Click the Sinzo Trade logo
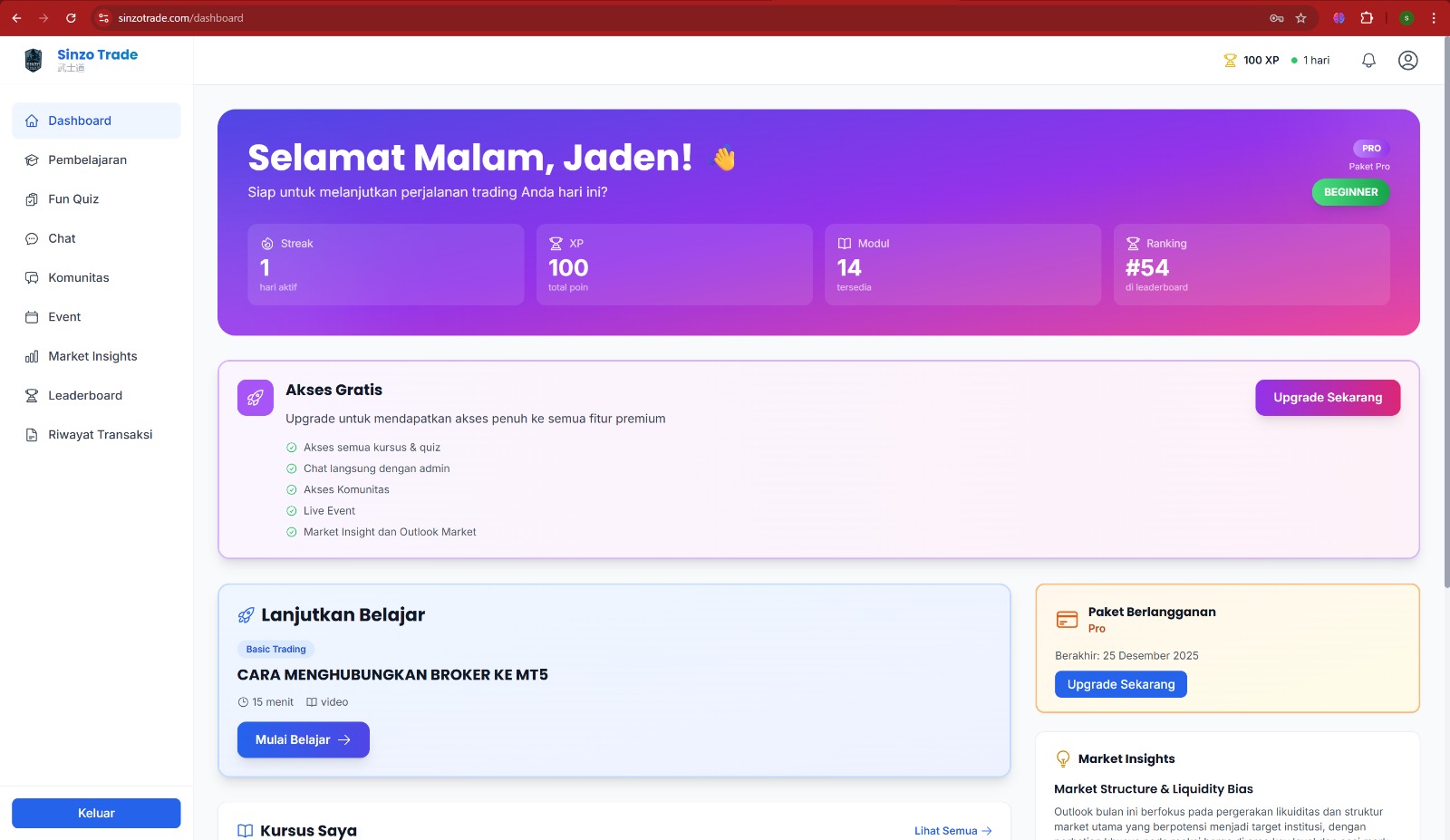 point(34,58)
